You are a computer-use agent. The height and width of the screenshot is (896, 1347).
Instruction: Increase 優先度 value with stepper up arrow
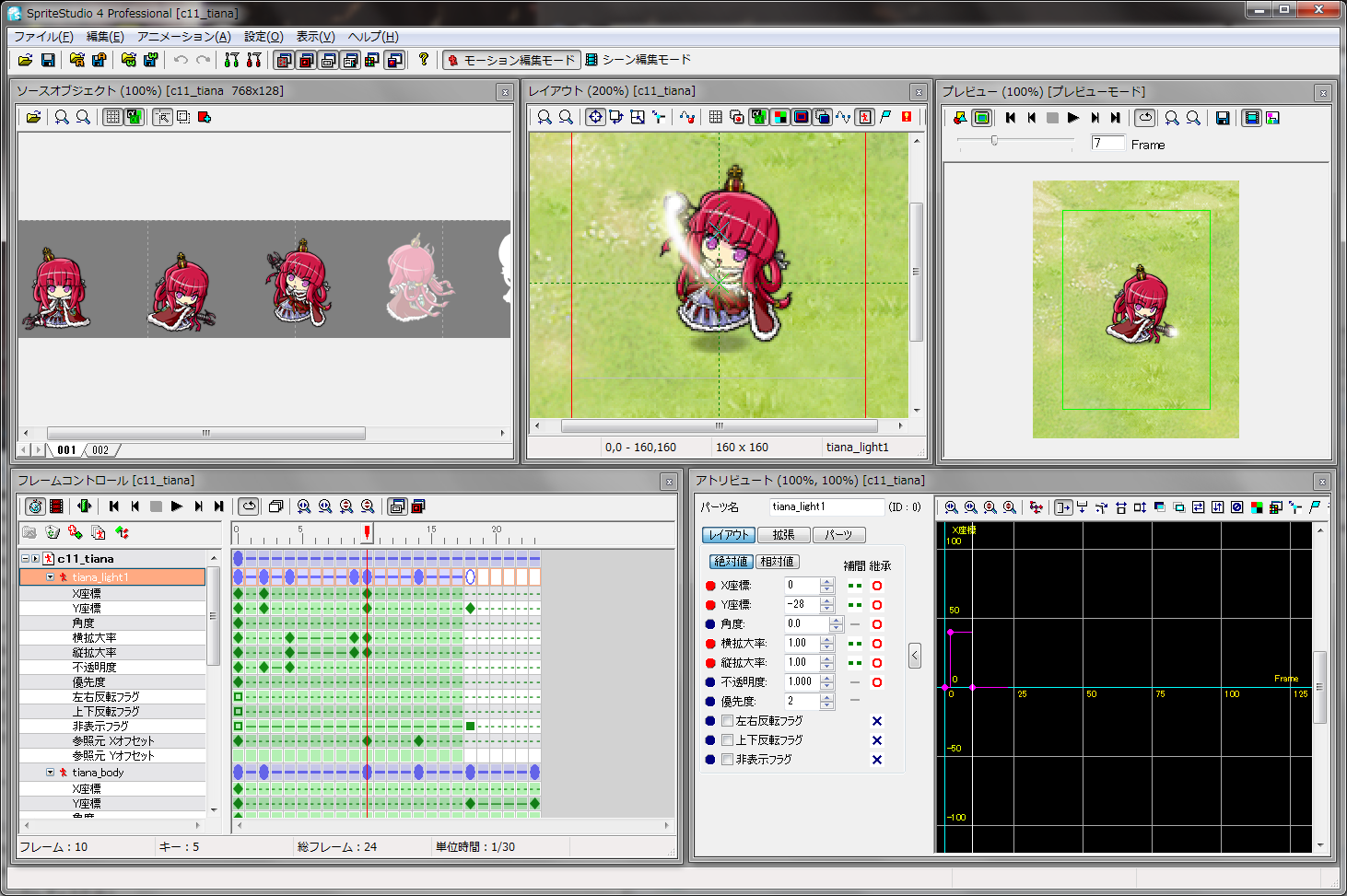point(826,697)
